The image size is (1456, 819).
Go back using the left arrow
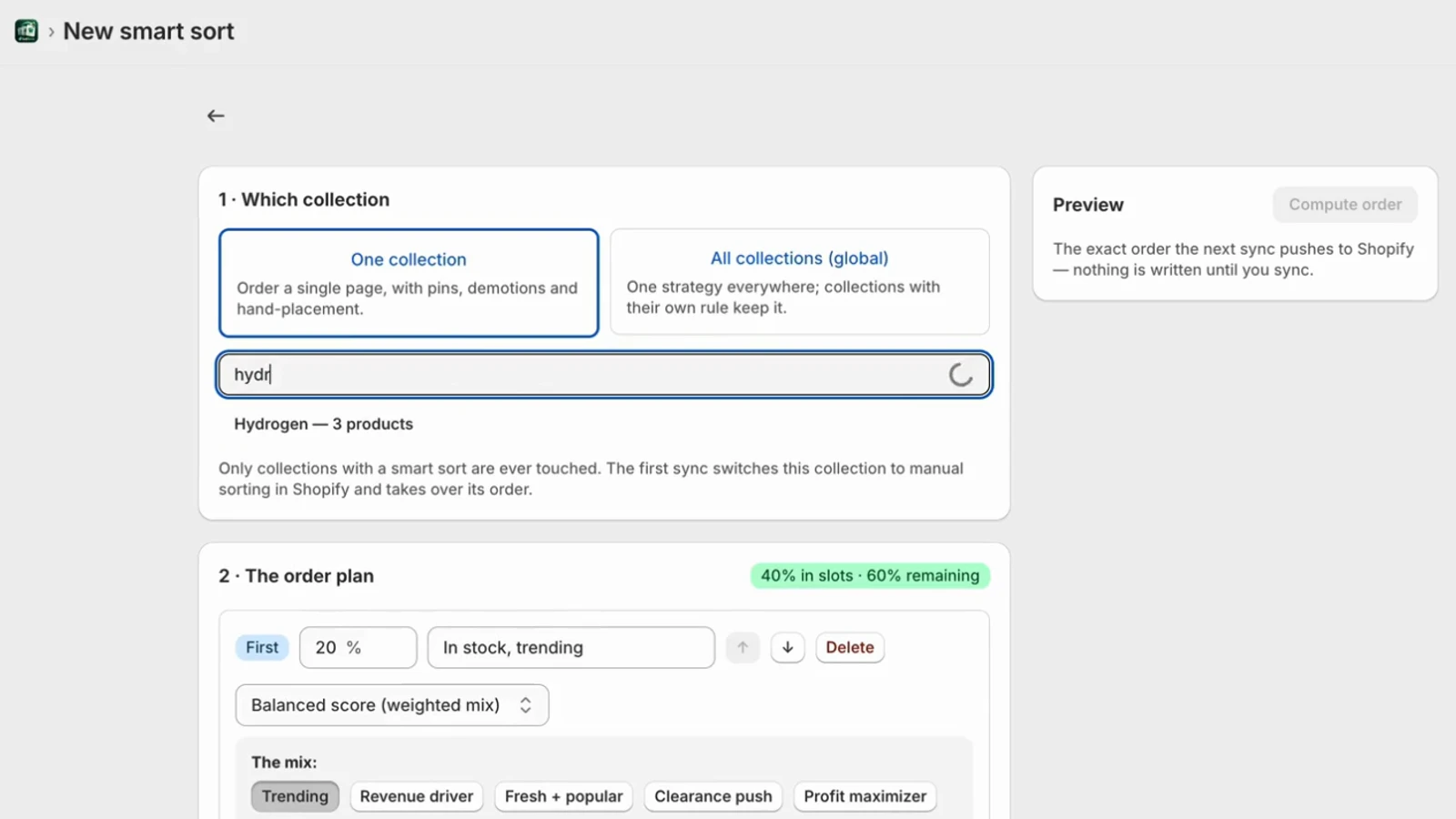click(x=216, y=116)
